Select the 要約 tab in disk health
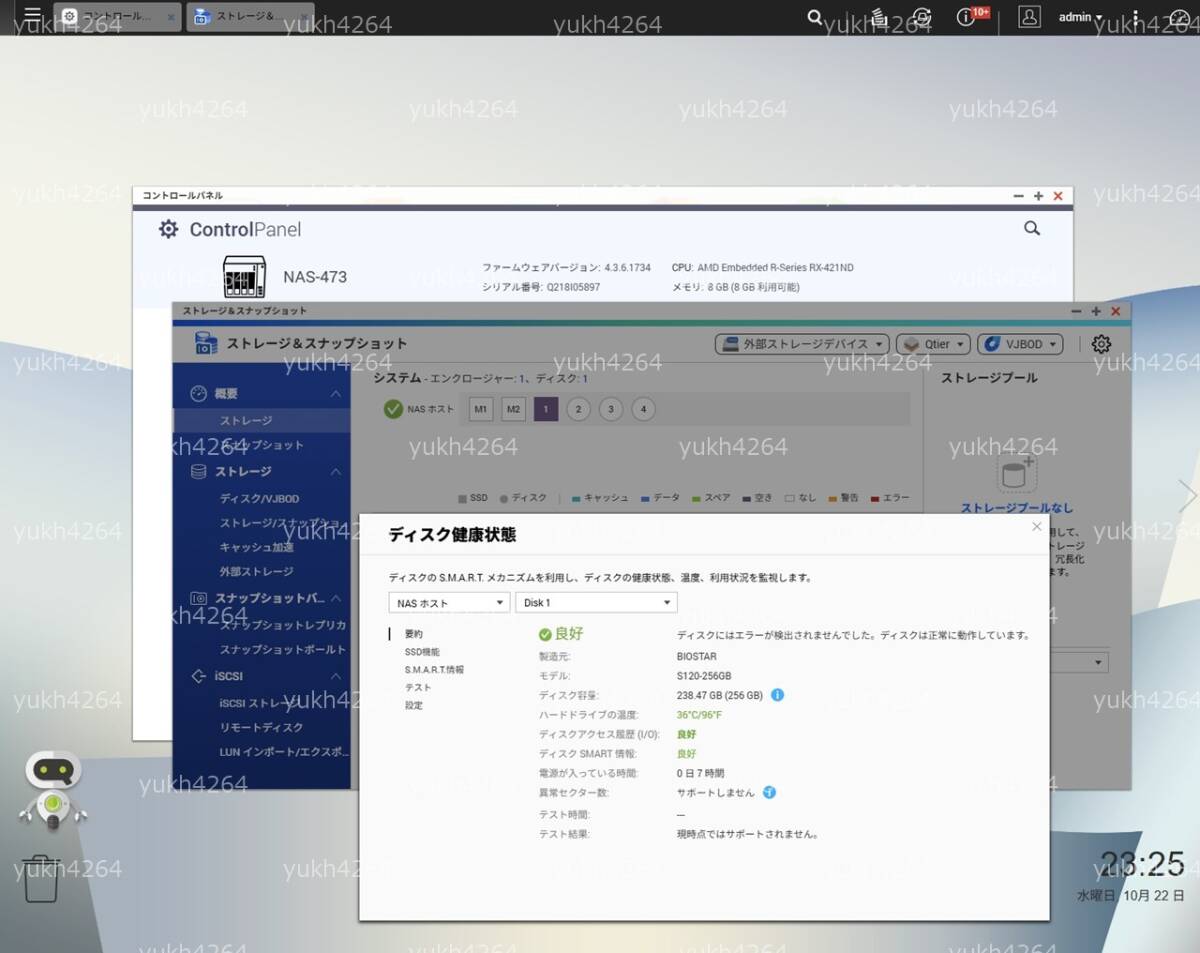This screenshot has width=1200, height=953. pos(414,634)
